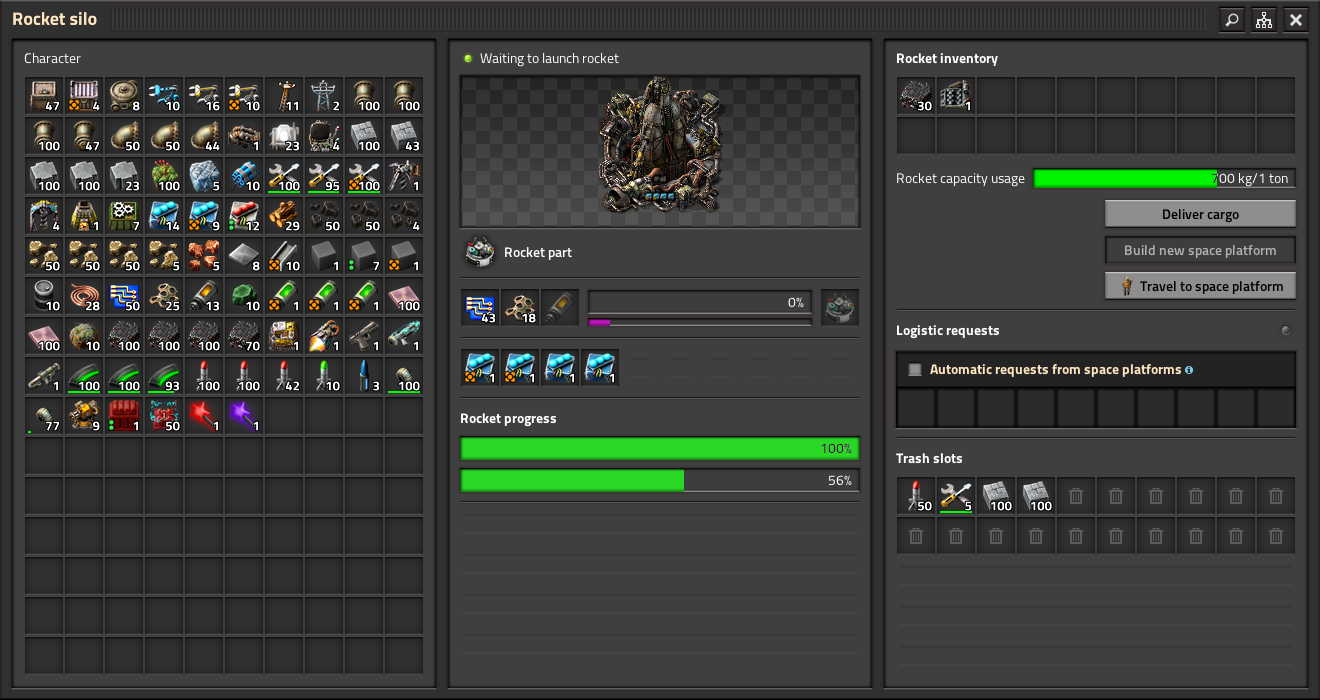Click the rocket silo preview image
Image resolution: width=1320 pixels, height=700 pixels.
[659, 151]
